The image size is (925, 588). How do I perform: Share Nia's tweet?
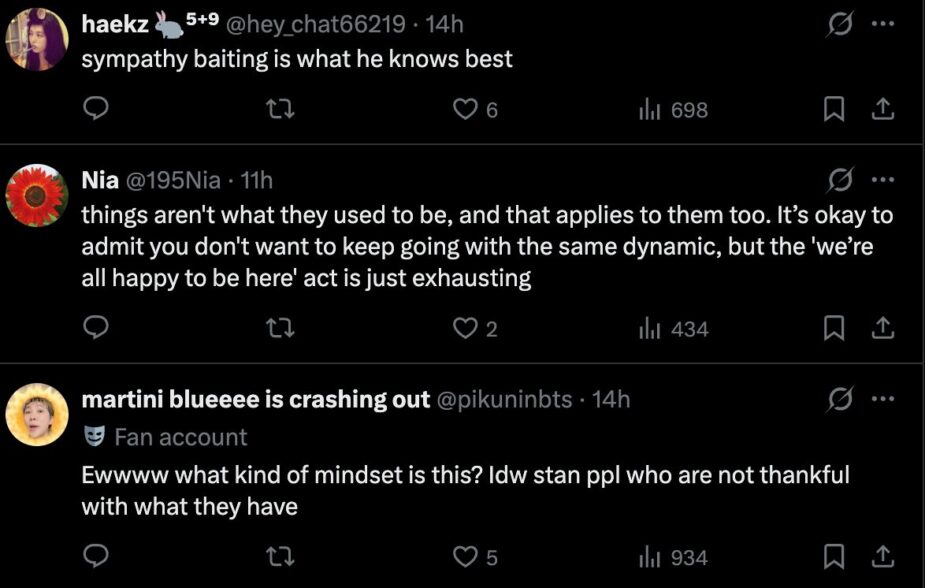tap(882, 328)
